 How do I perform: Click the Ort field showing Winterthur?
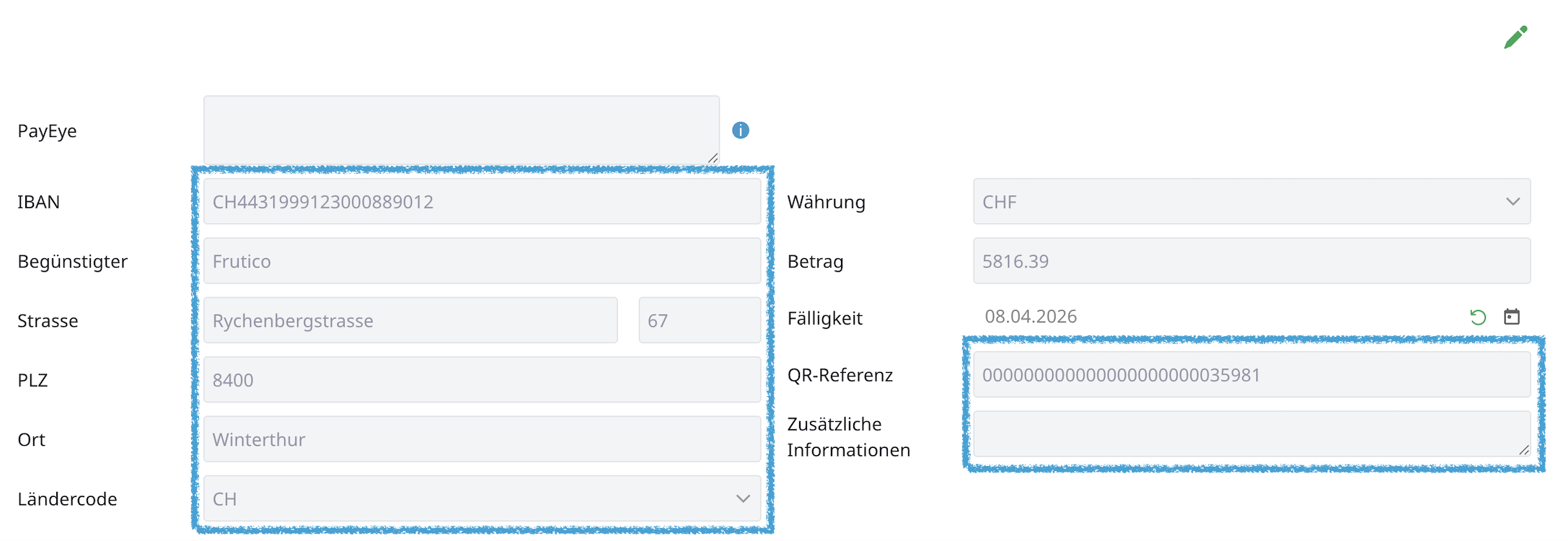click(482, 439)
